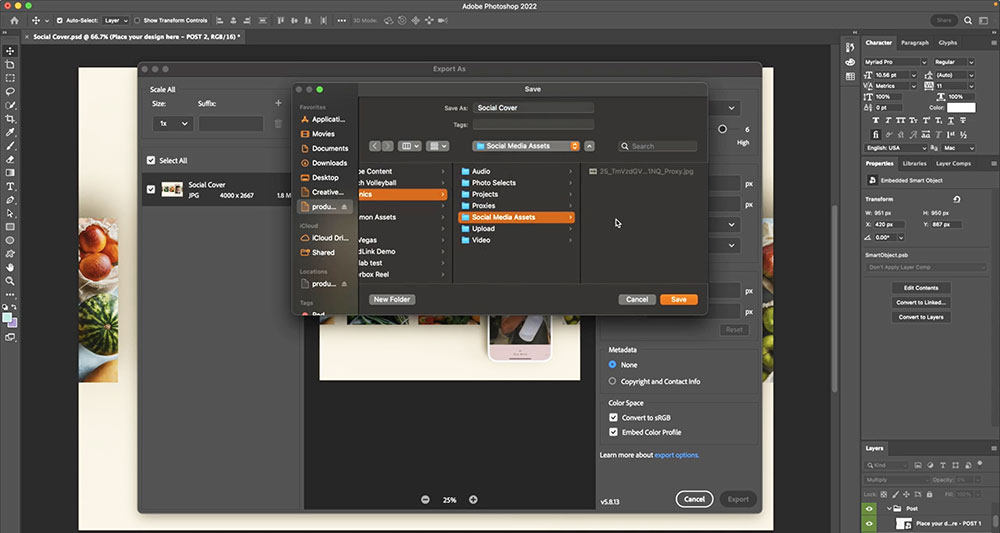Open the Metrics kerning dropdown
1000x533 pixels.
click(x=895, y=85)
